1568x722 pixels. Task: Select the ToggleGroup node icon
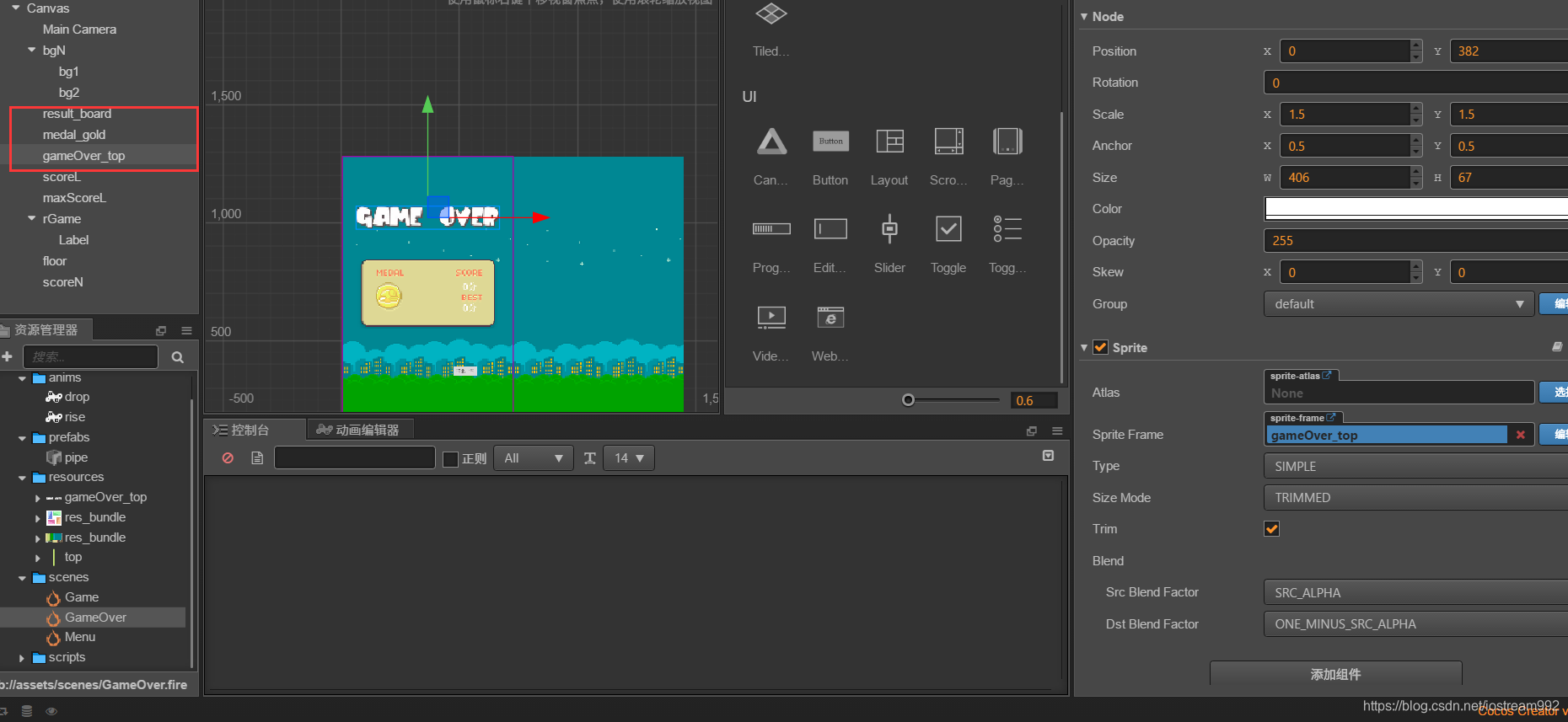[1007, 229]
